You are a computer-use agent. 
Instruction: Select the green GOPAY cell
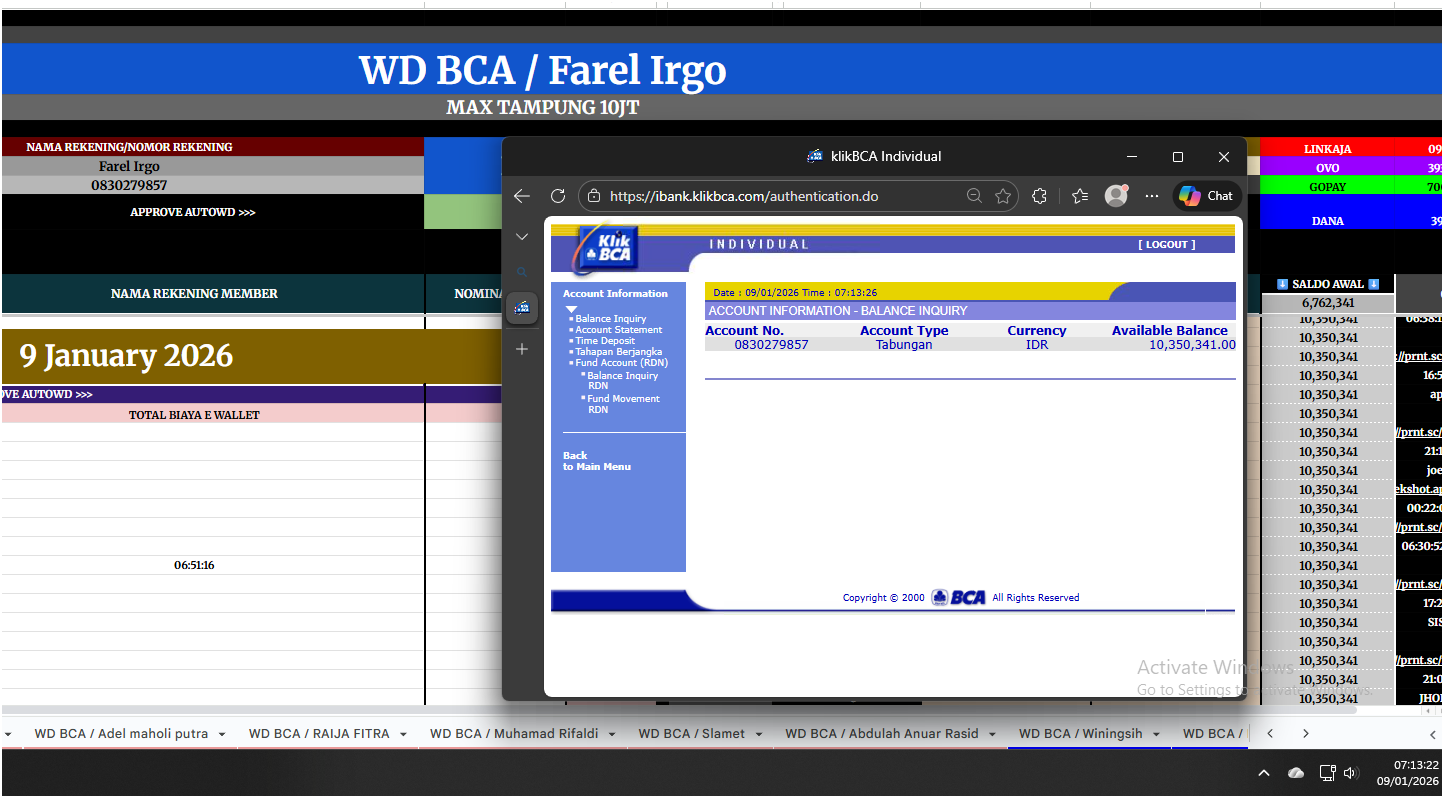tap(1328, 186)
